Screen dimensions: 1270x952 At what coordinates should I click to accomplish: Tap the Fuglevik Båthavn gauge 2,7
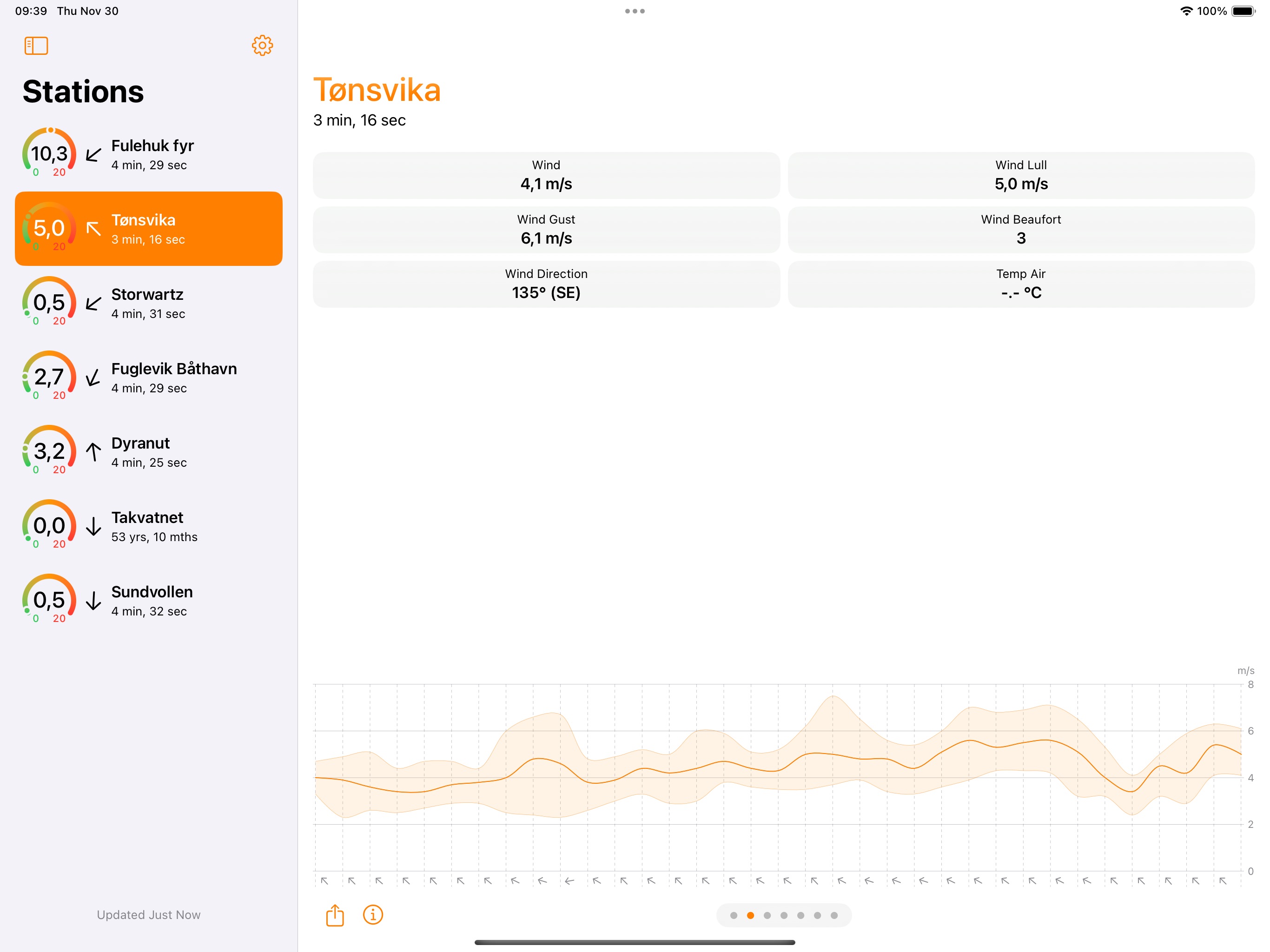click(49, 377)
